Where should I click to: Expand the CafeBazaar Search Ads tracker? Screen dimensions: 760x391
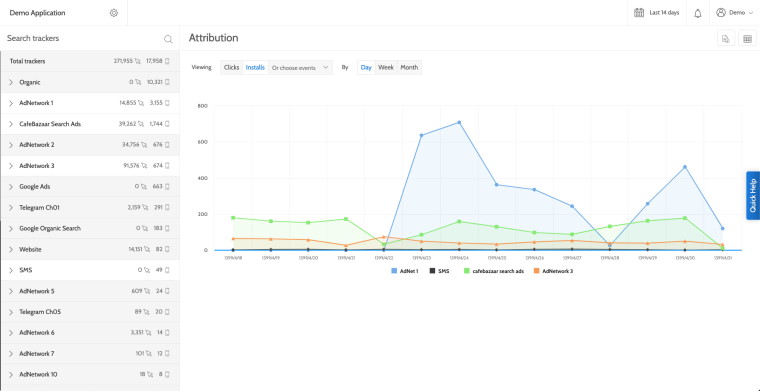11,124
